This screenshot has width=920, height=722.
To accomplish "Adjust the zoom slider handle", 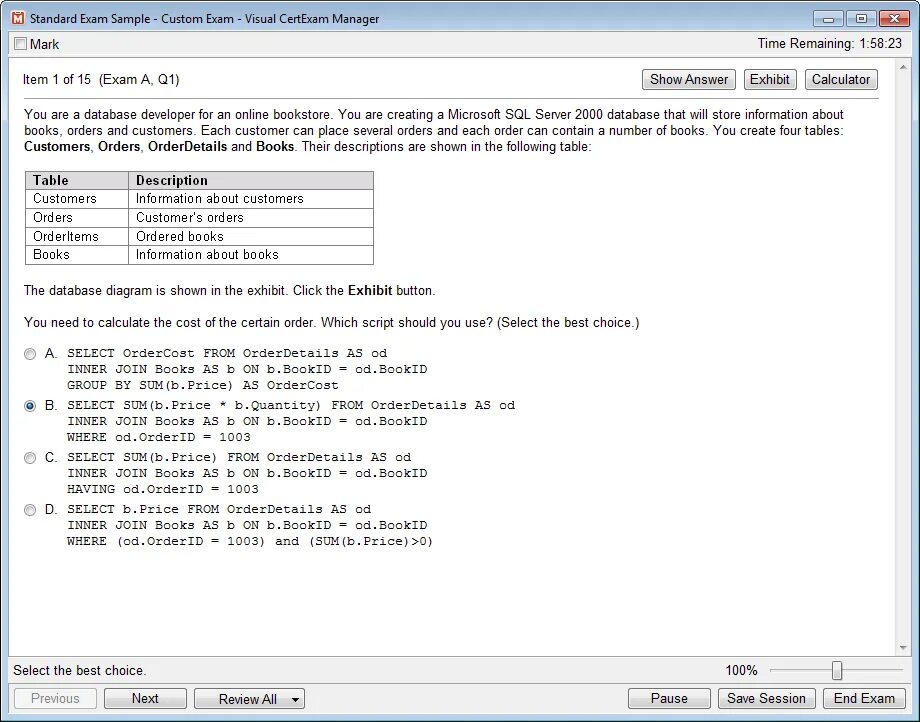I will (x=837, y=670).
